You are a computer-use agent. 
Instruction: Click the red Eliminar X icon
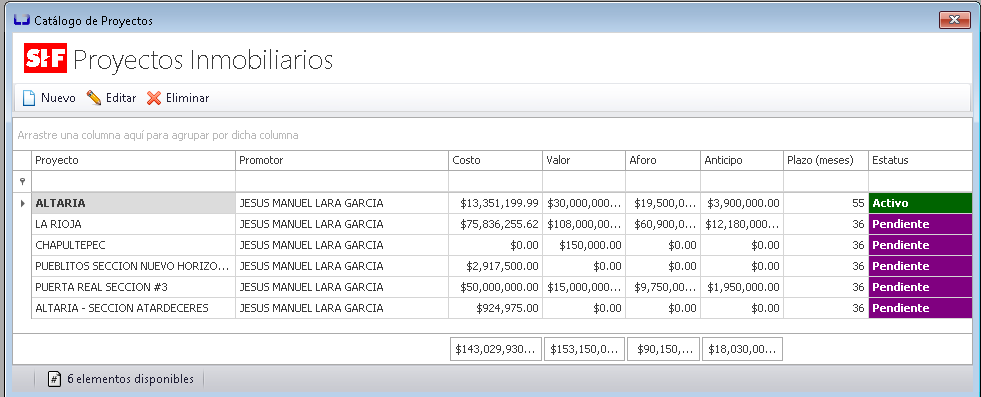pyautogui.click(x=154, y=98)
